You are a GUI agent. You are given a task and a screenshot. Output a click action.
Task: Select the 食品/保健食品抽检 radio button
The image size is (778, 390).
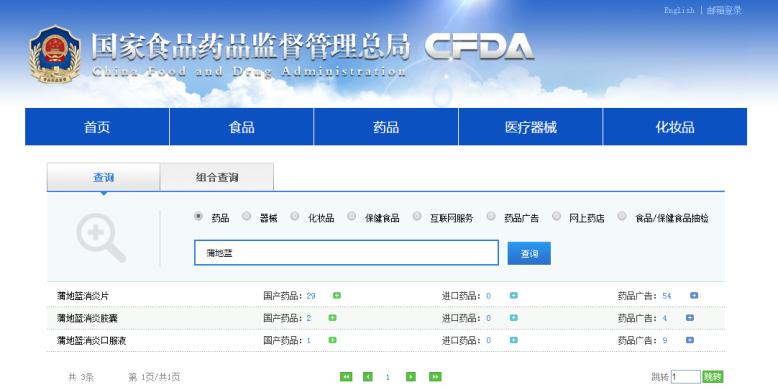point(622,216)
